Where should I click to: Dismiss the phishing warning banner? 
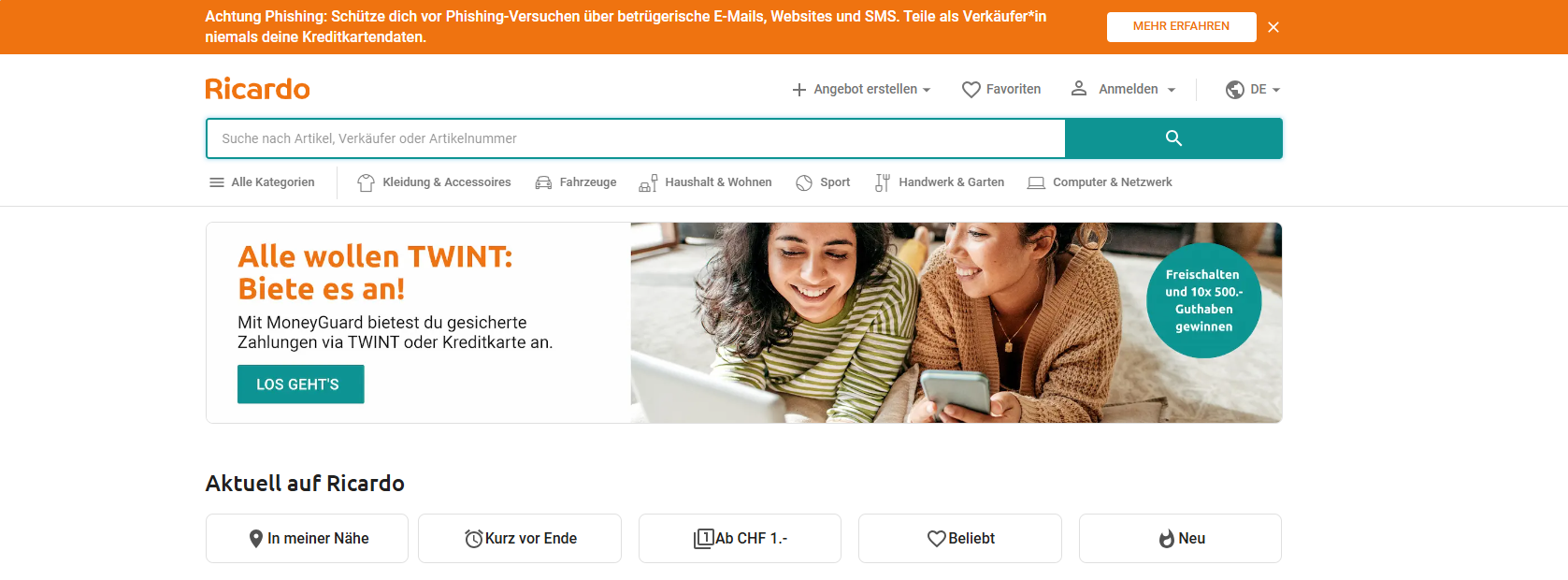tap(1273, 27)
